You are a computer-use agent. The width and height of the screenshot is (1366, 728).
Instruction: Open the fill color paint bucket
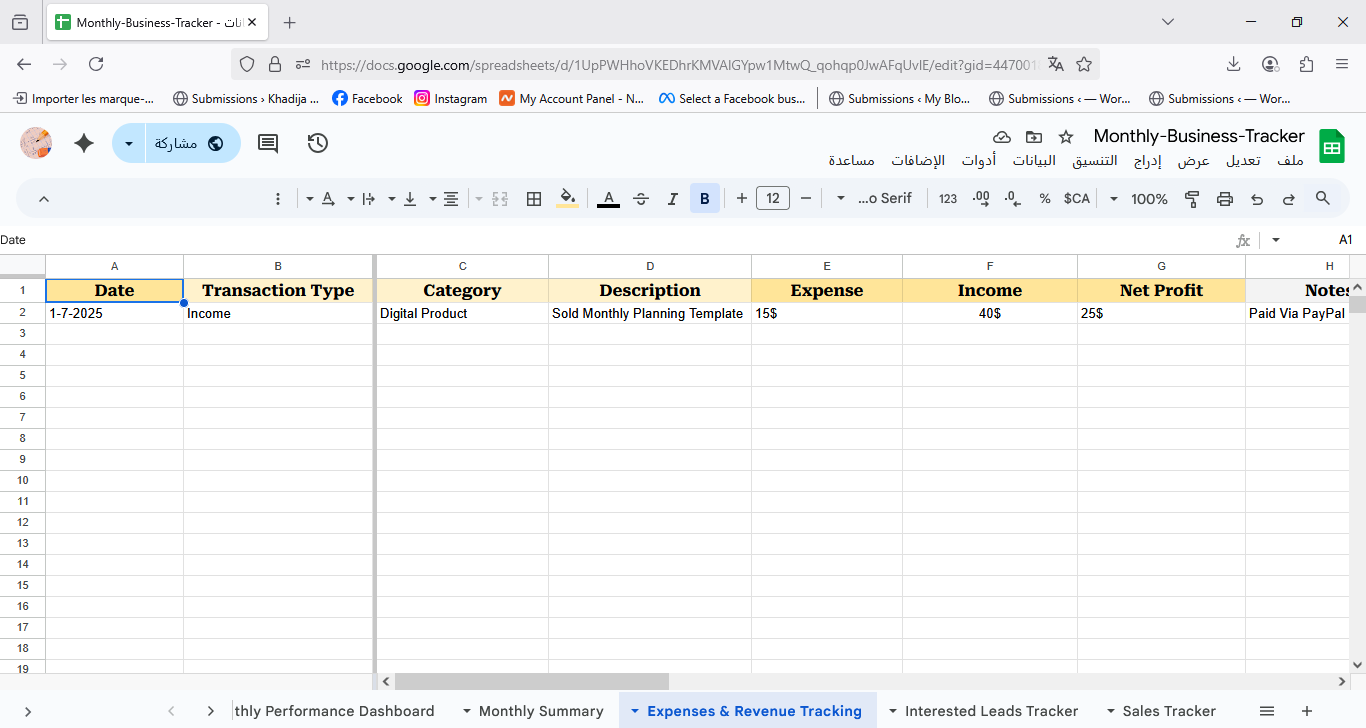pos(567,199)
